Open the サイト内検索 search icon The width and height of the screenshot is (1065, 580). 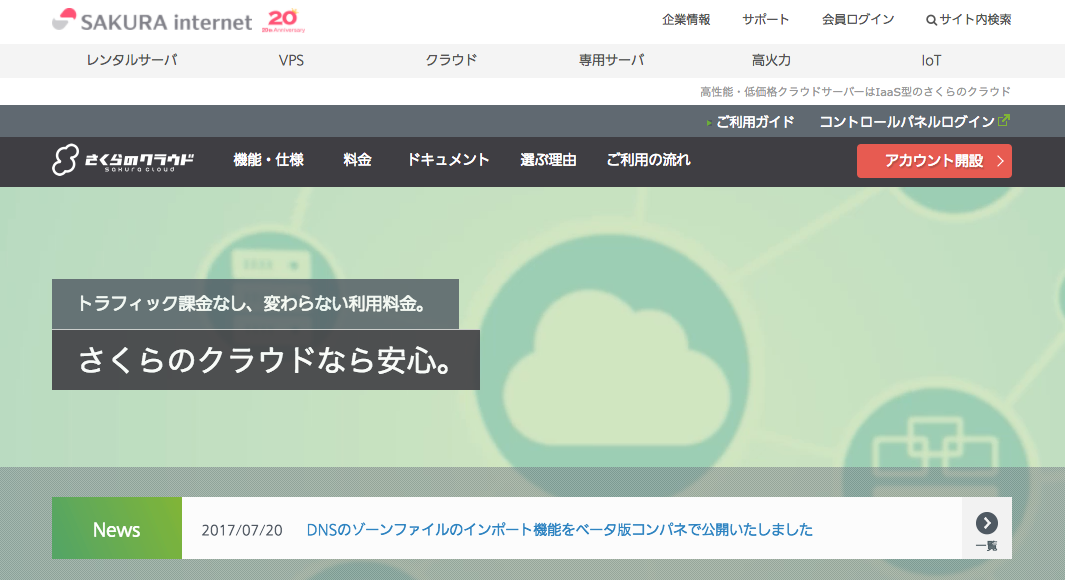[931, 20]
